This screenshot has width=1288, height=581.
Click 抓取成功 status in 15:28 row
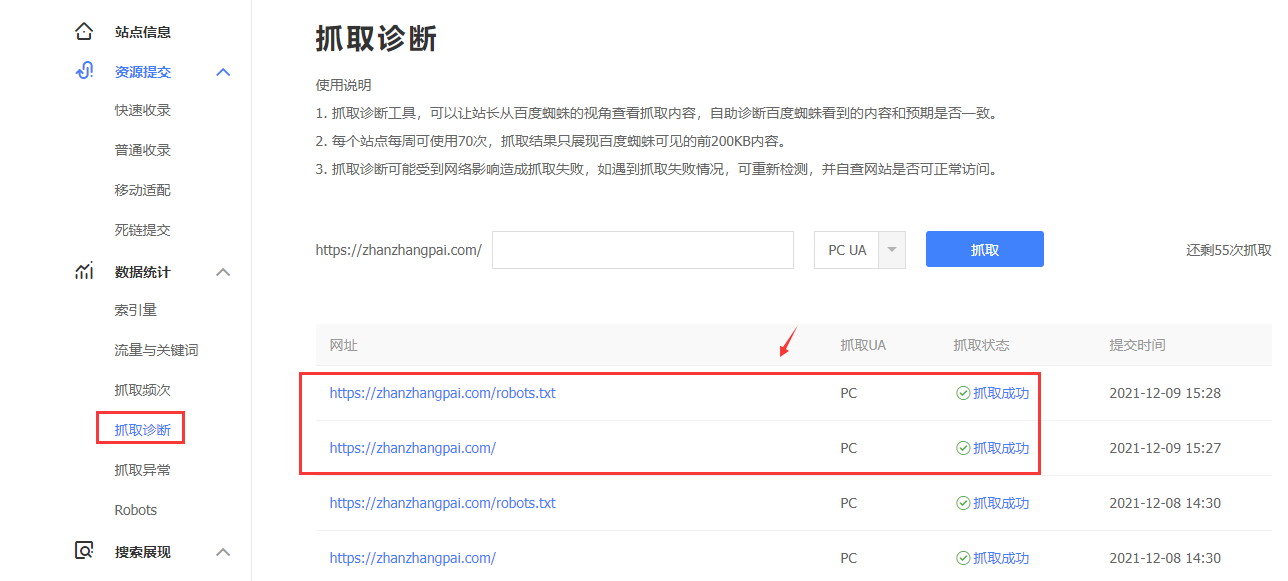1001,393
